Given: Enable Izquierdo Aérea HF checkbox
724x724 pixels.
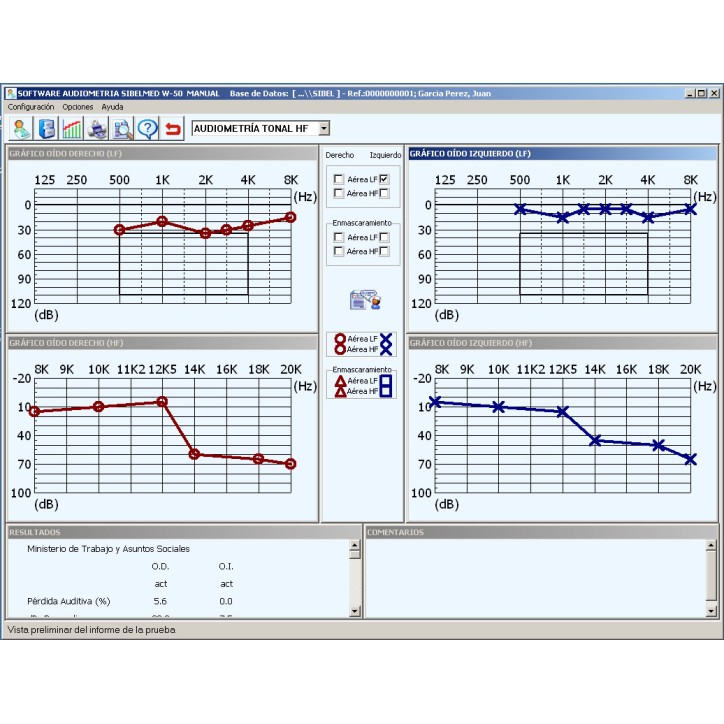Looking at the screenshot, I should pos(384,193).
